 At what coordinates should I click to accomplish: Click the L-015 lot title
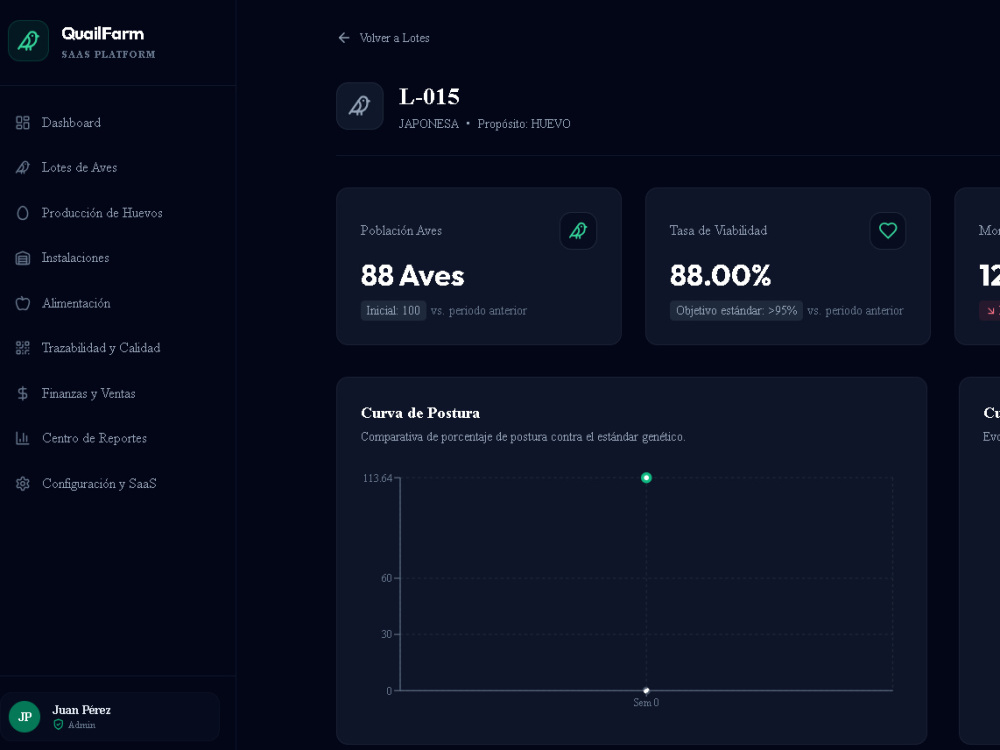pyautogui.click(x=429, y=96)
